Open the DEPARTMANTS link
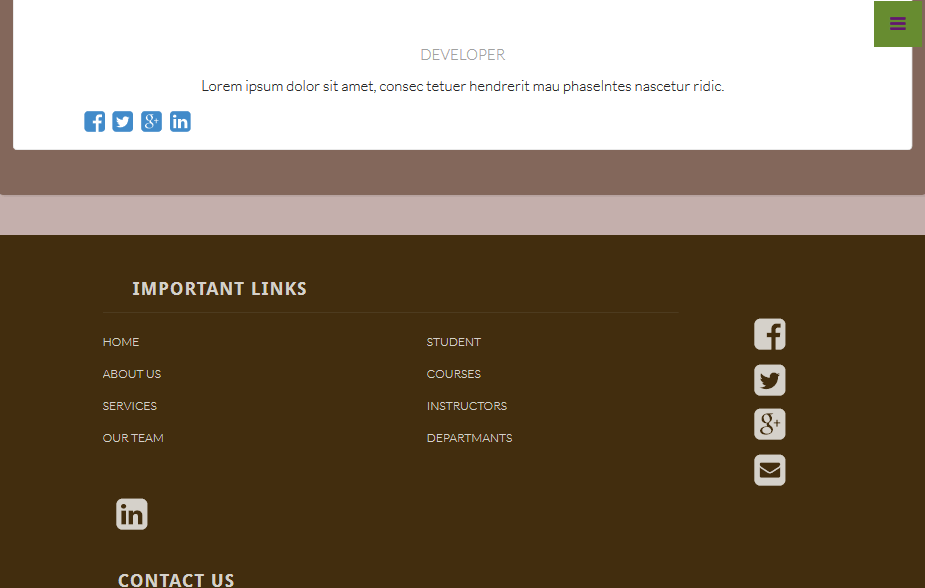This screenshot has width=925, height=588. pos(469,438)
